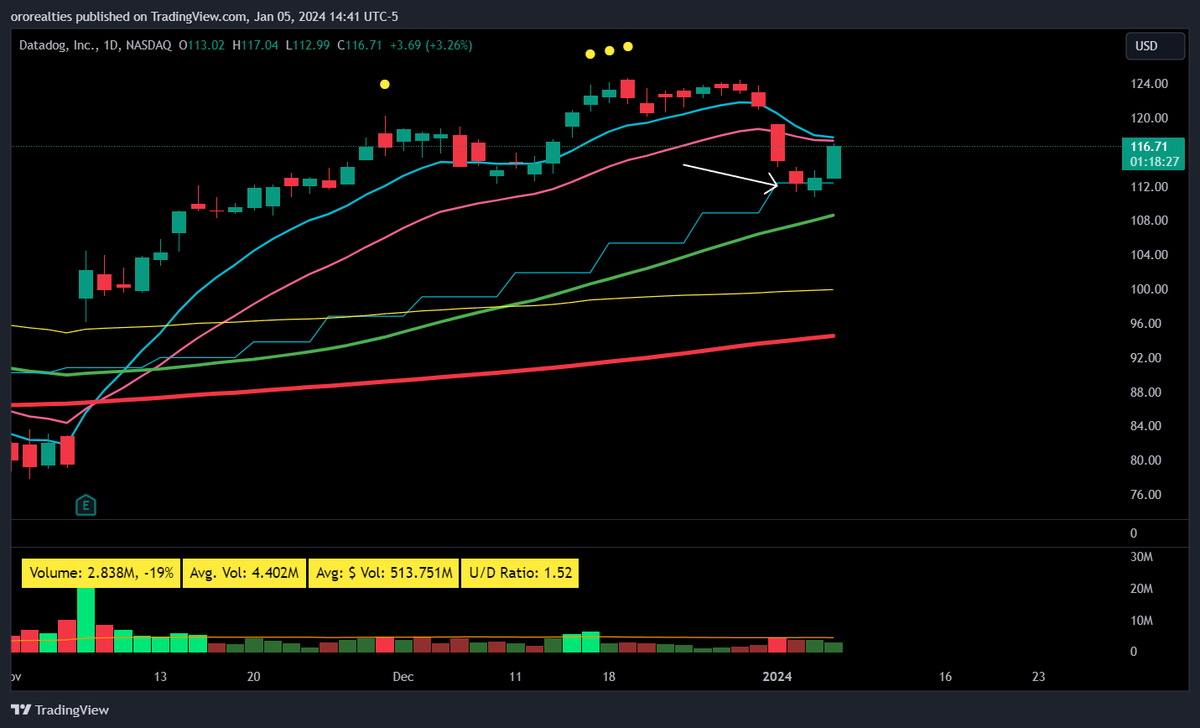The image size is (1200, 728).
Task: Click the earnings E marker icon
Action: (x=86, y=506)
